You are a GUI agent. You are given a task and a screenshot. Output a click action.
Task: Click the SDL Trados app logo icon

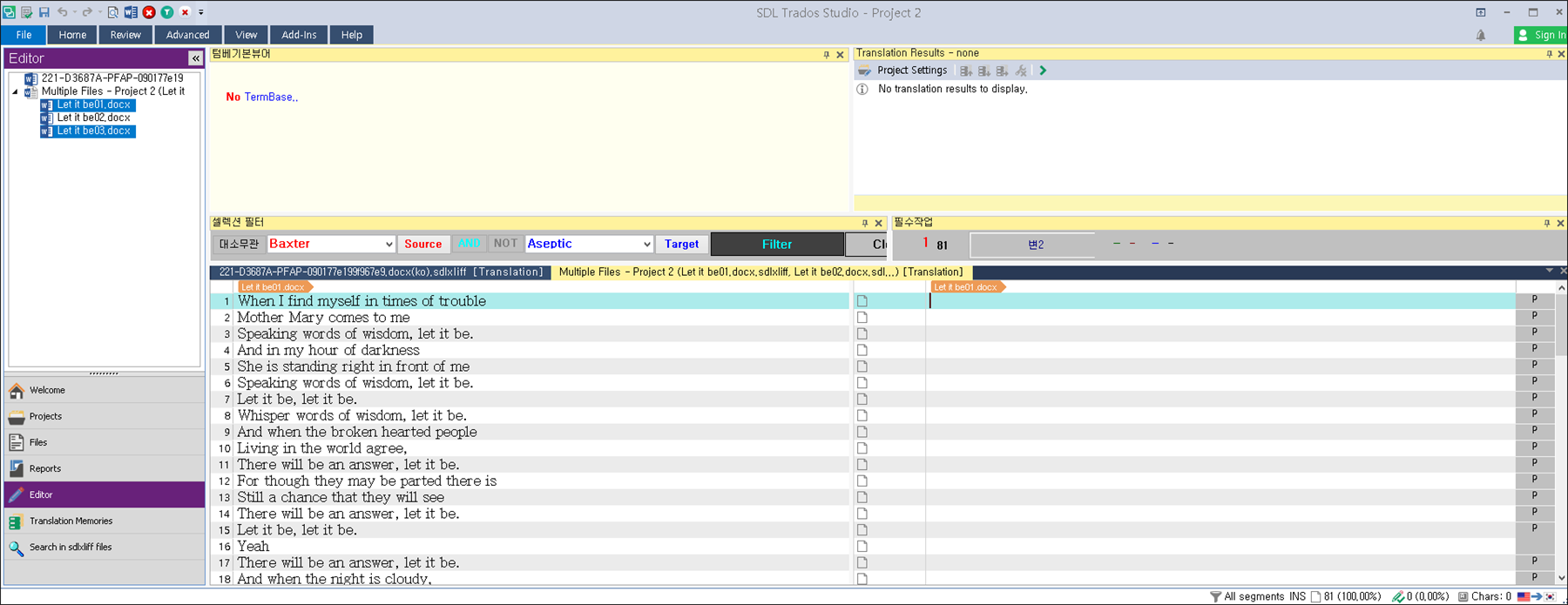click(9, 12)
